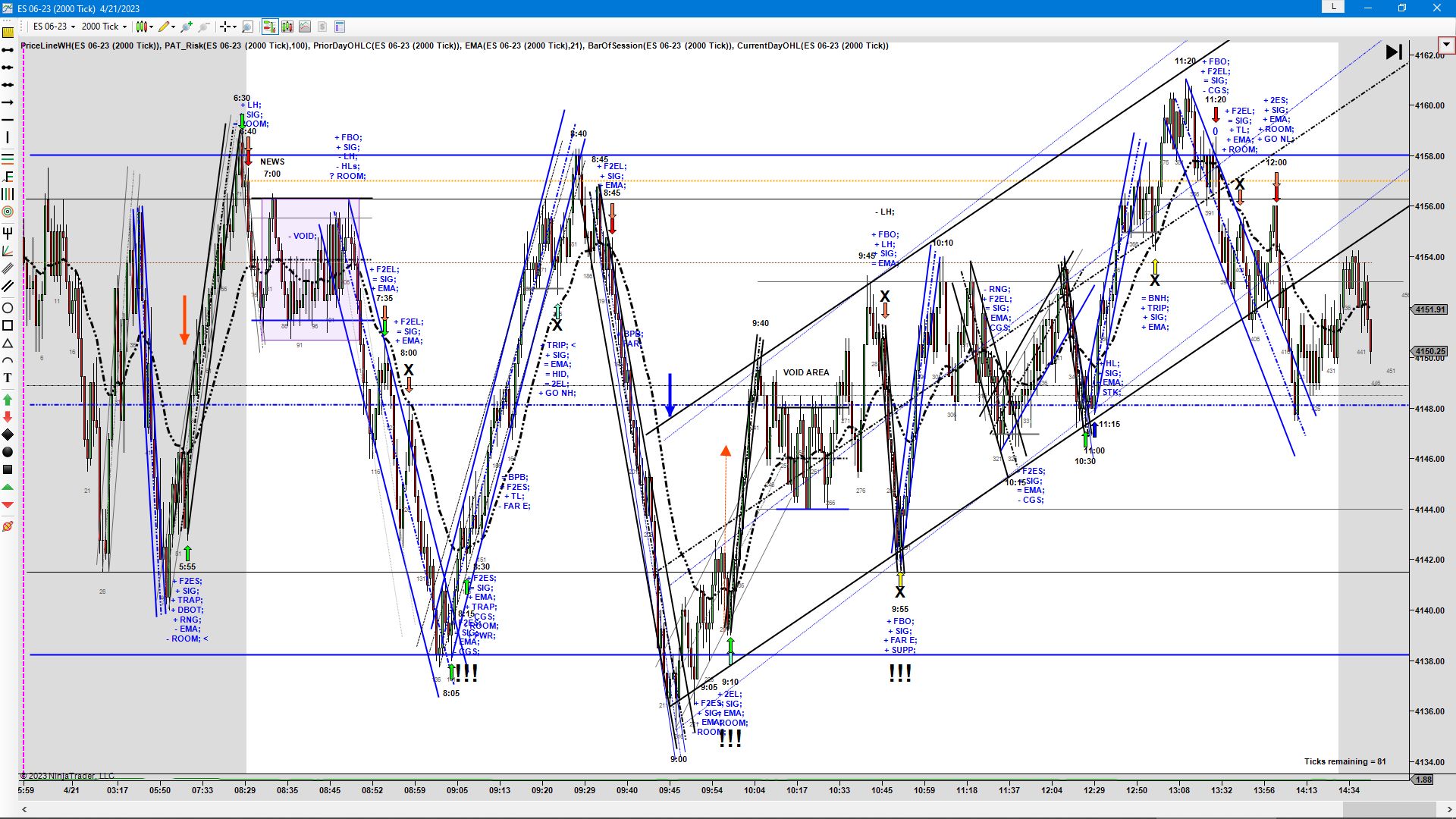Select the line drawing tool
This screenshot has width=1456, height=819.
[x=8, y=50]
